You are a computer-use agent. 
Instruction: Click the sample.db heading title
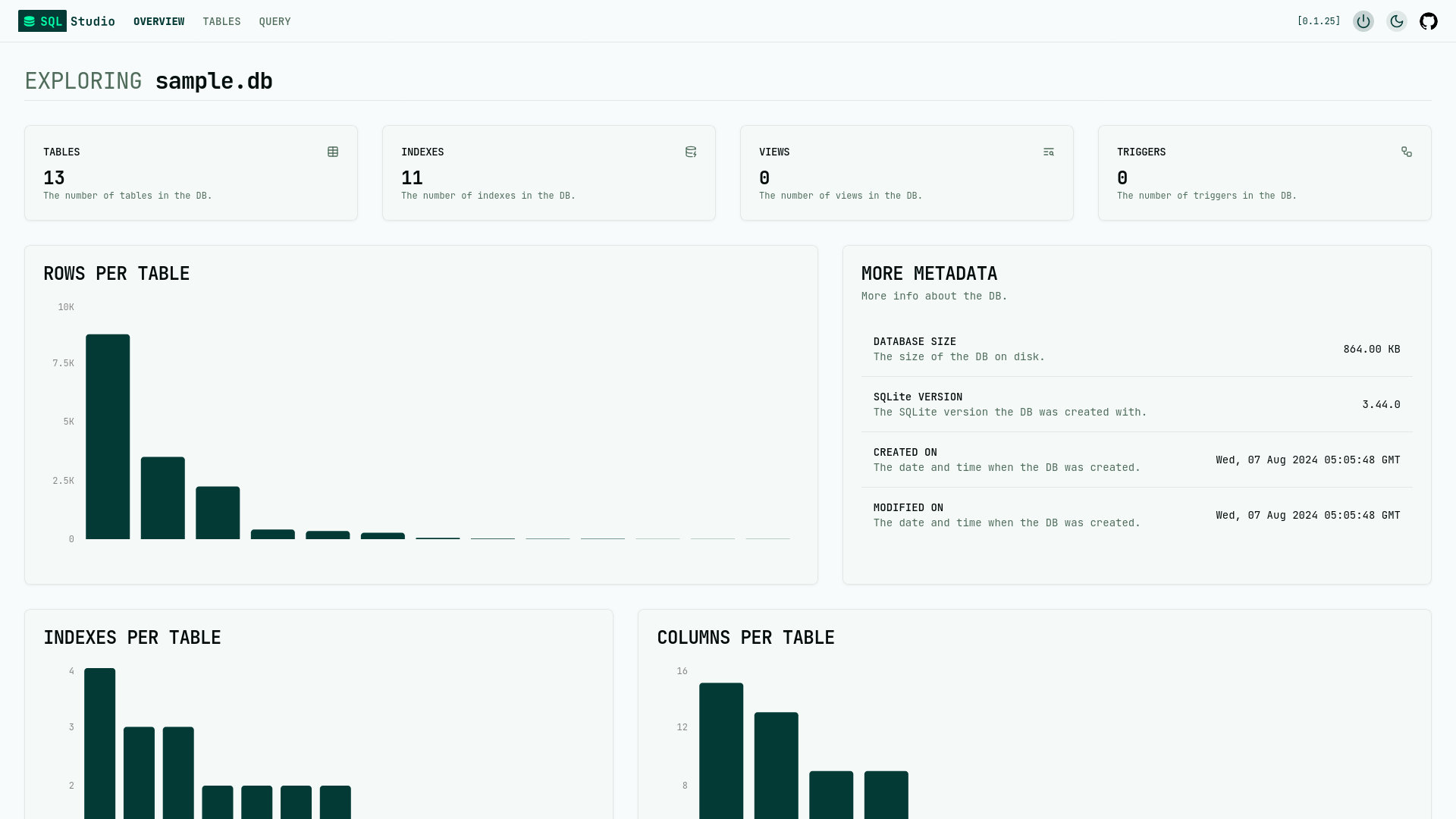pos(213,81)
